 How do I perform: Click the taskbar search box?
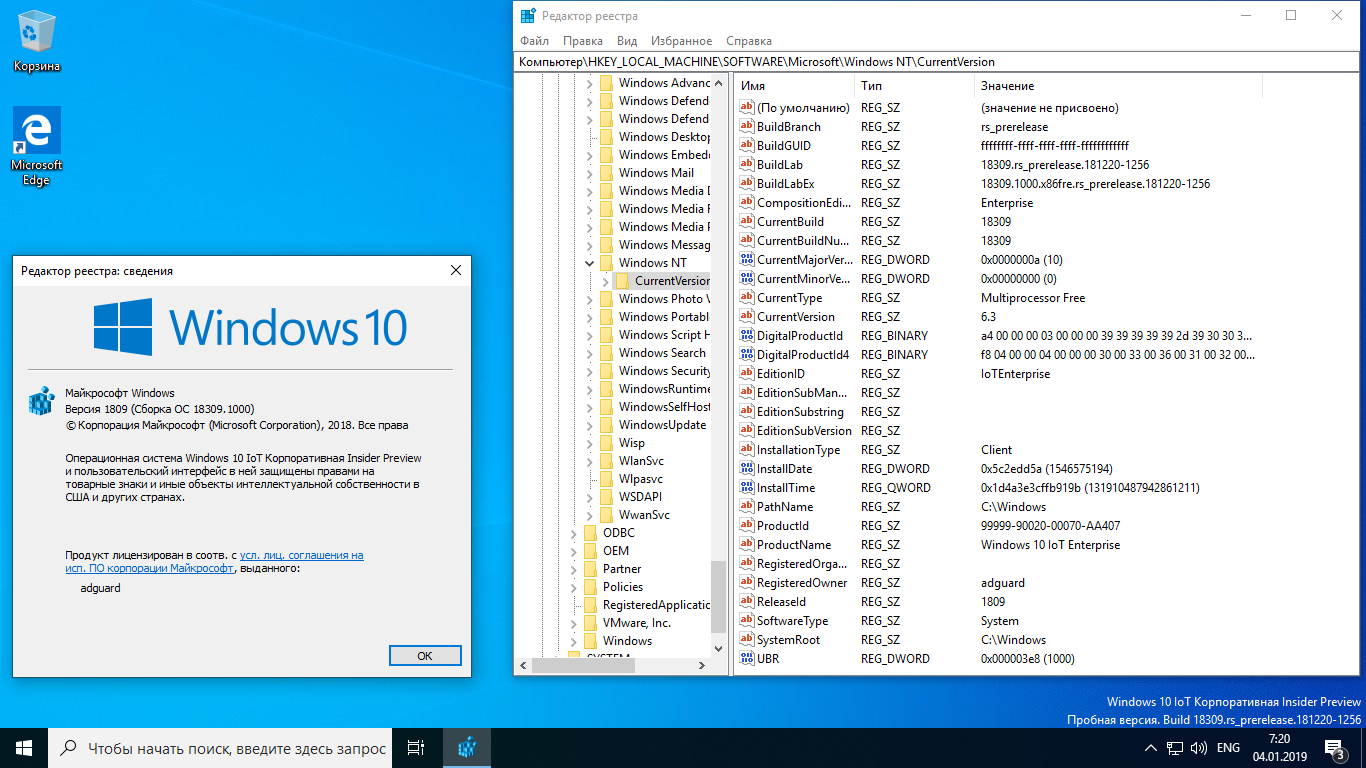point(220,747)
